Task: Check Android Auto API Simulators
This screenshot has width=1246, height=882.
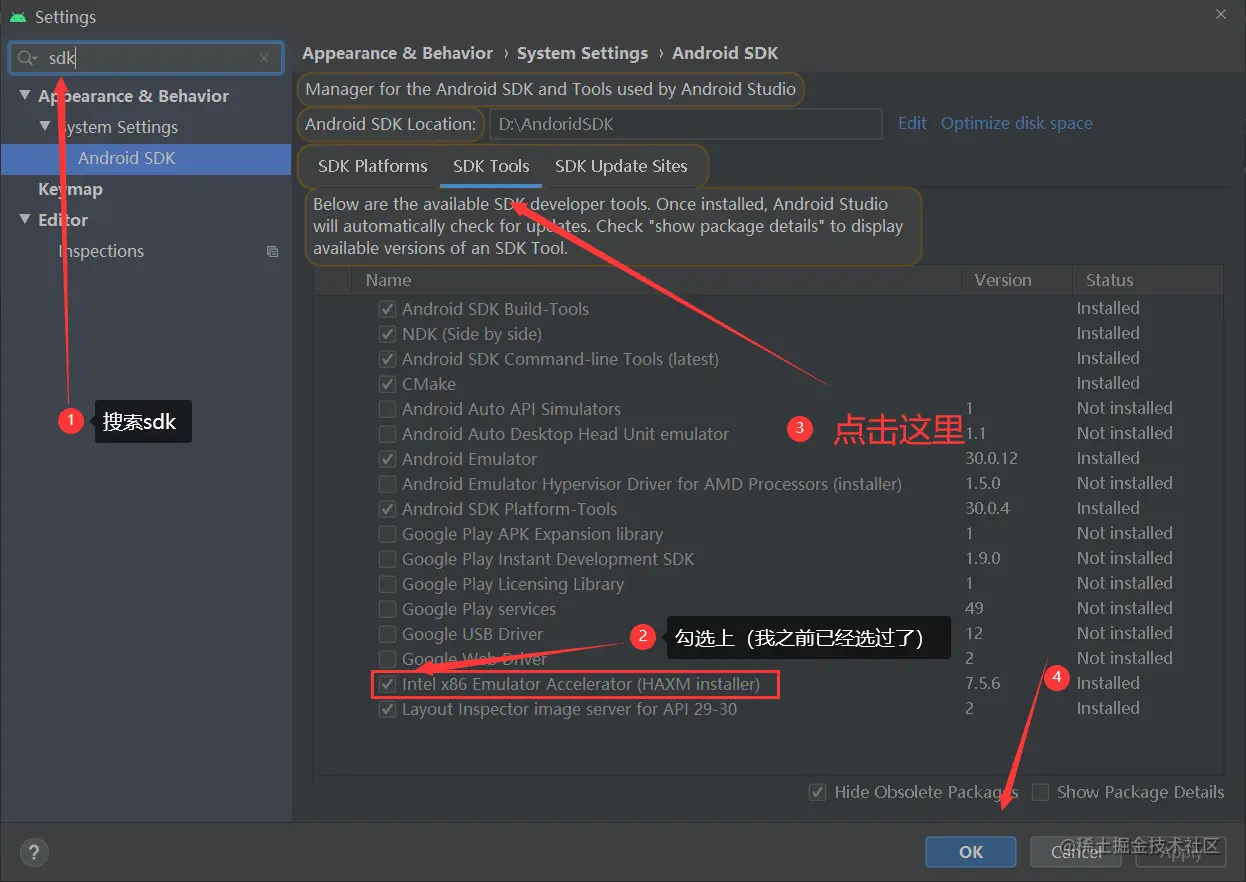Action: click(x=387, y=409)
